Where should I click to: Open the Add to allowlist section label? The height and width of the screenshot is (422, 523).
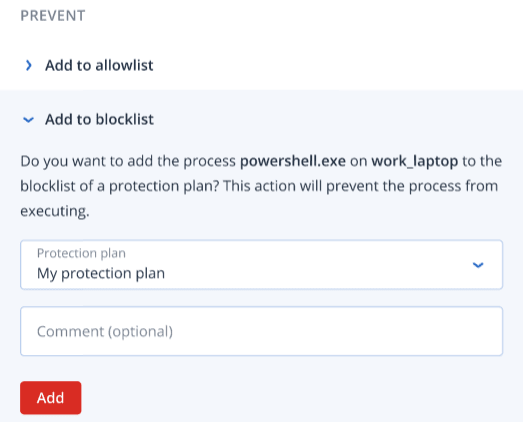pyautogui.click(x=99, y=65)
